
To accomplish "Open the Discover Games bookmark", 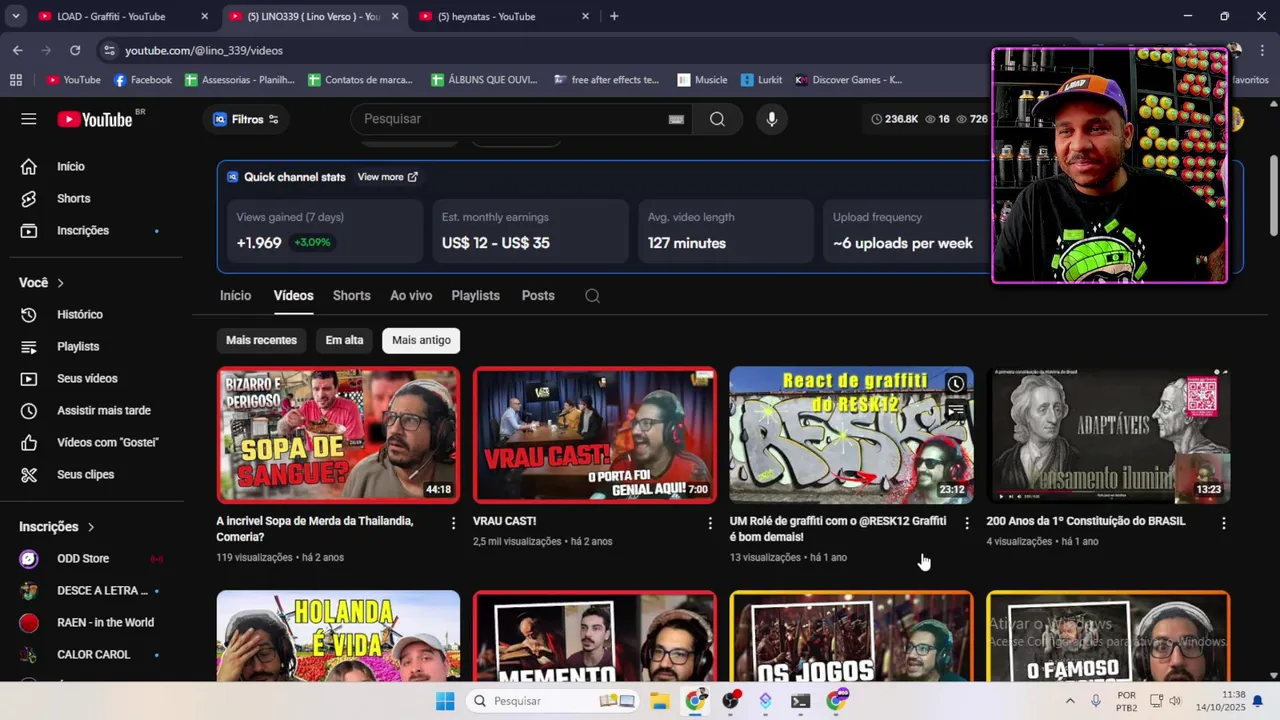I will (848, 80).
